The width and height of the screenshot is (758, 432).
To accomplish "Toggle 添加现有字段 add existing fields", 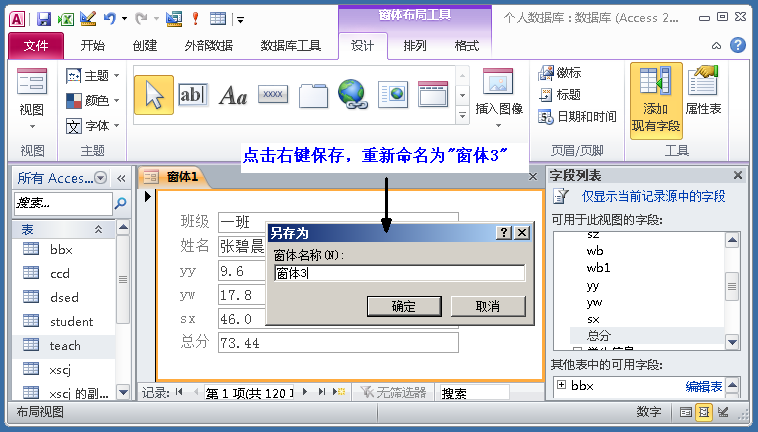I will coord(656,101).
